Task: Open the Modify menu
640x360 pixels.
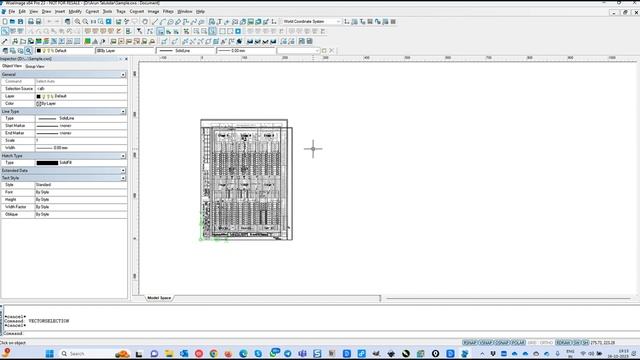Action: [75, 11]
